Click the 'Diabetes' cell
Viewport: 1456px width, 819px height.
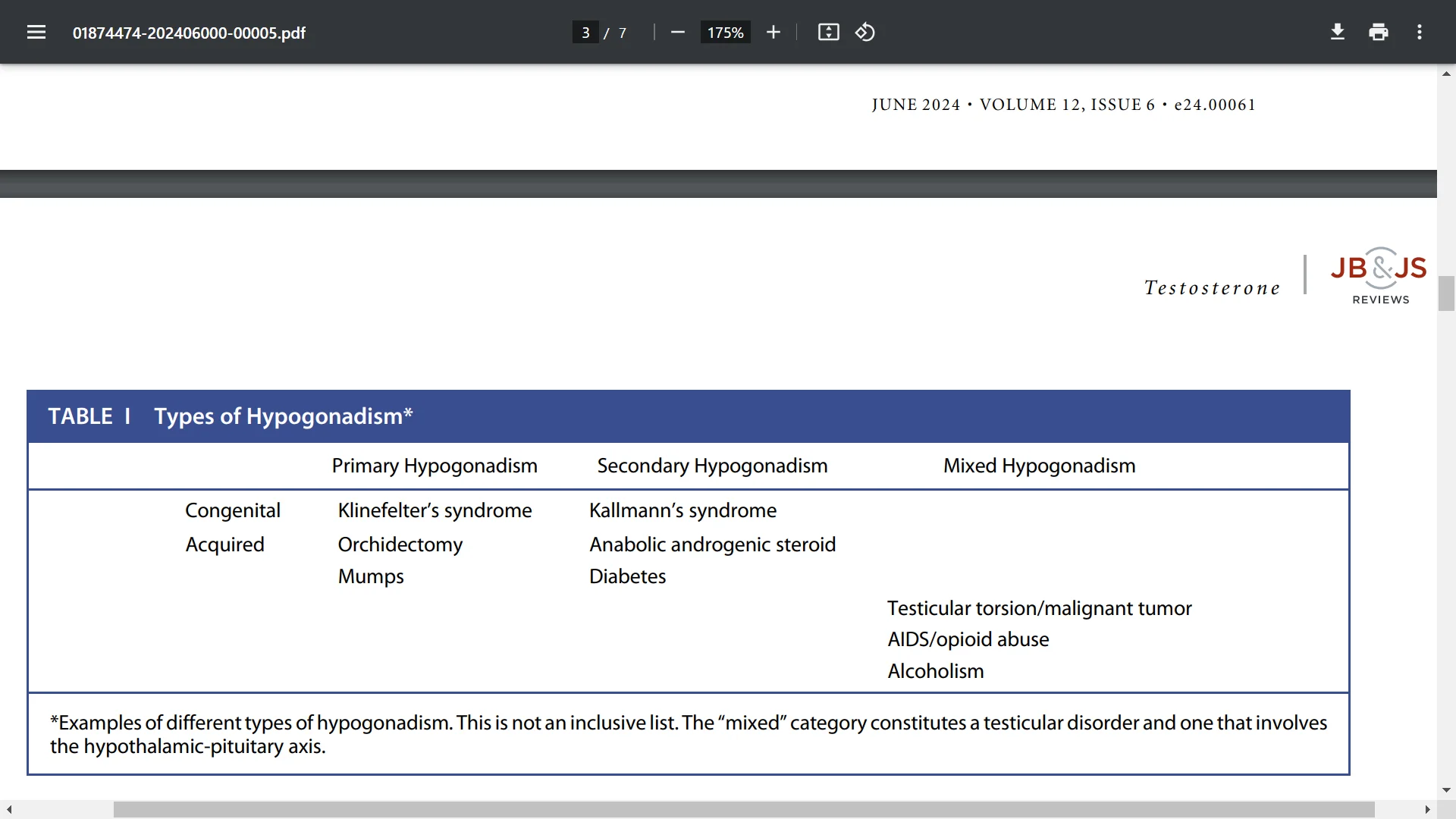click(627, 576)
